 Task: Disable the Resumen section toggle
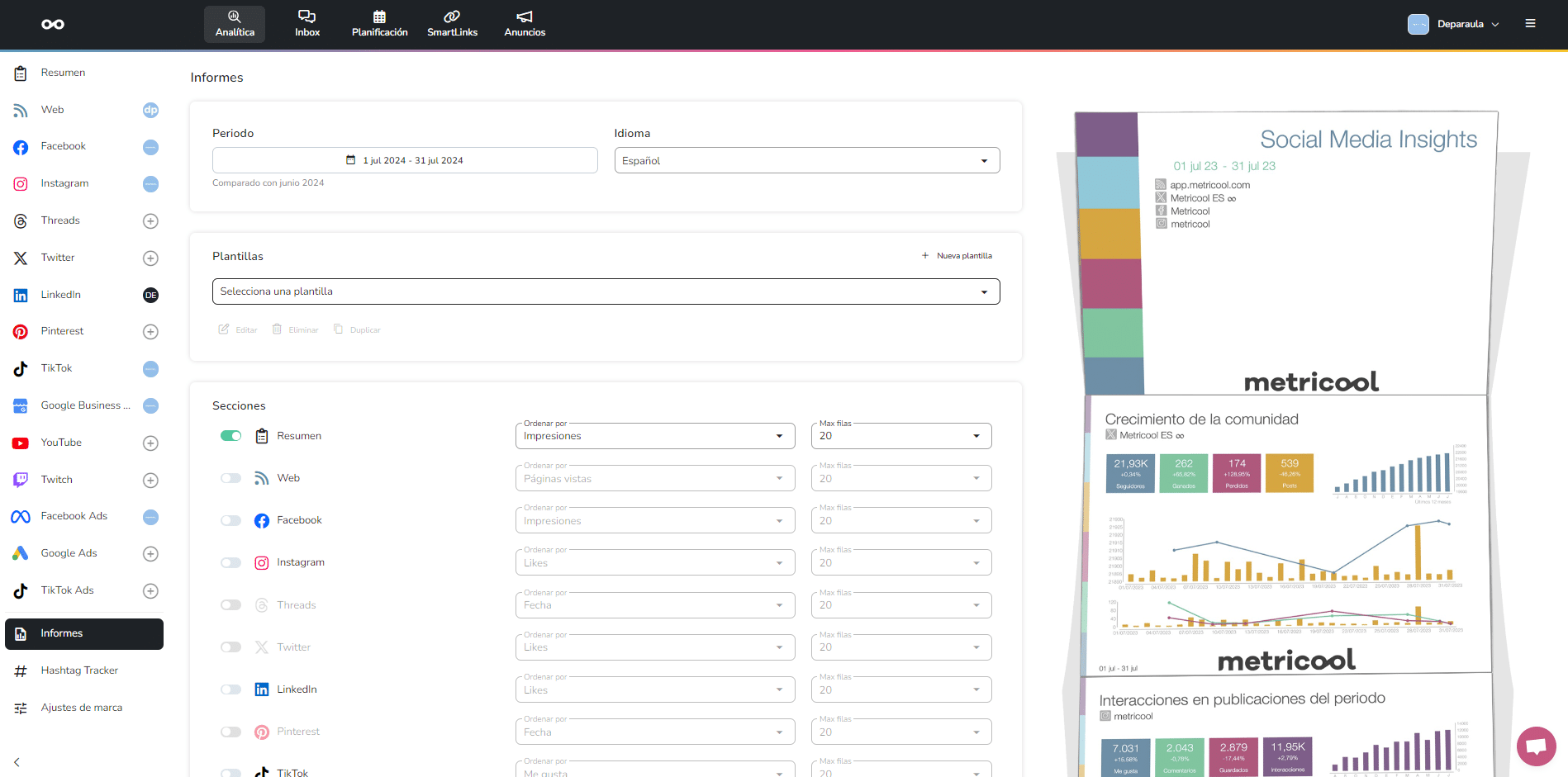click(x=230, y=436)
